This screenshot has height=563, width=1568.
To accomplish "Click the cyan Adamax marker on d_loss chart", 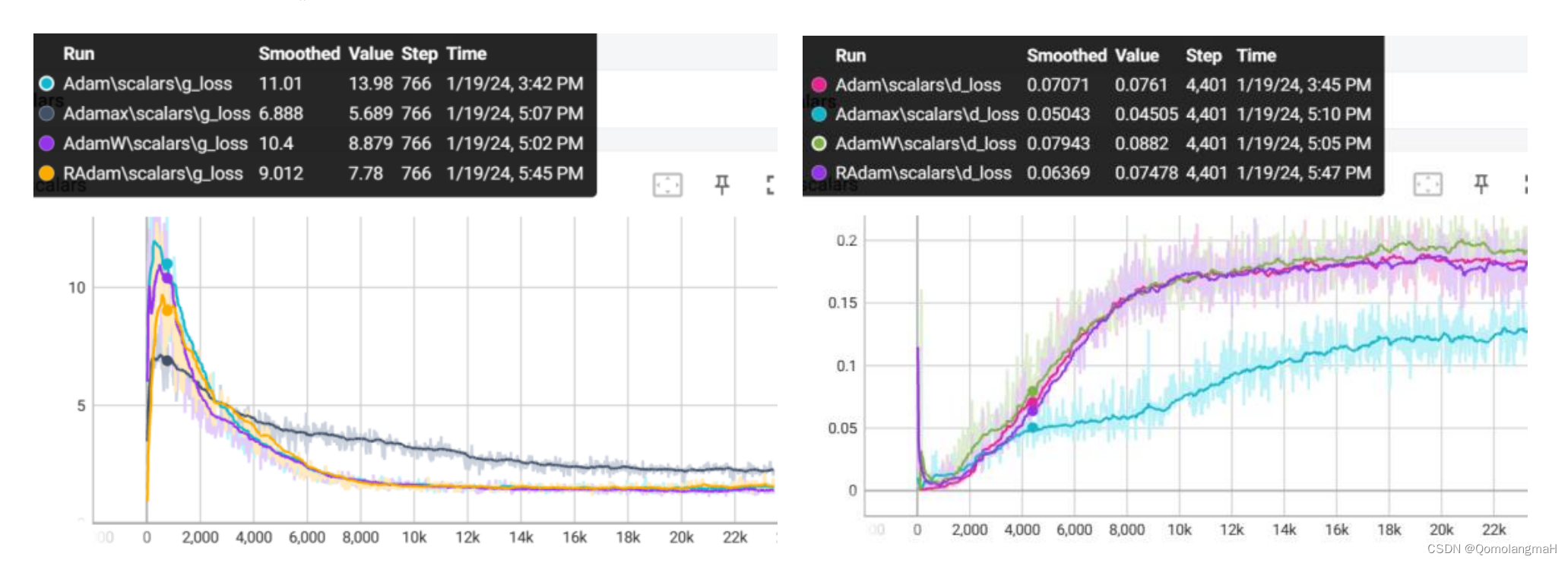I will (1032, 428).
